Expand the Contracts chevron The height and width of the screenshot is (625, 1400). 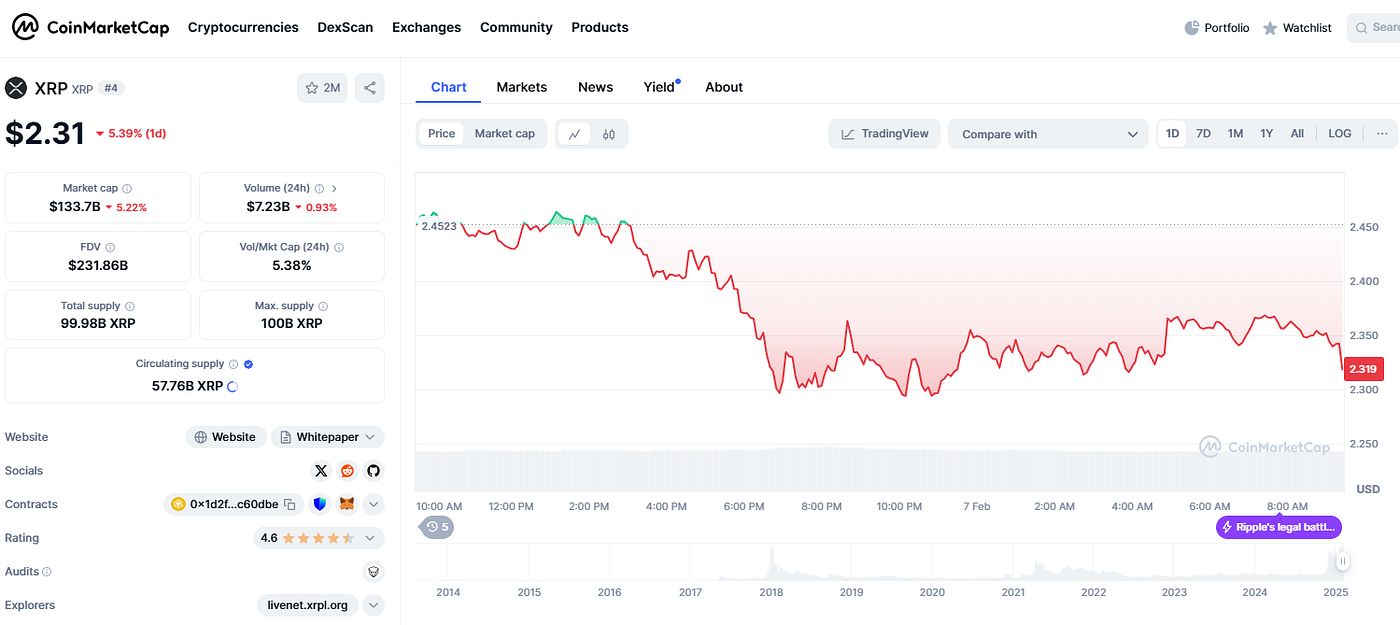click(373, 504)
